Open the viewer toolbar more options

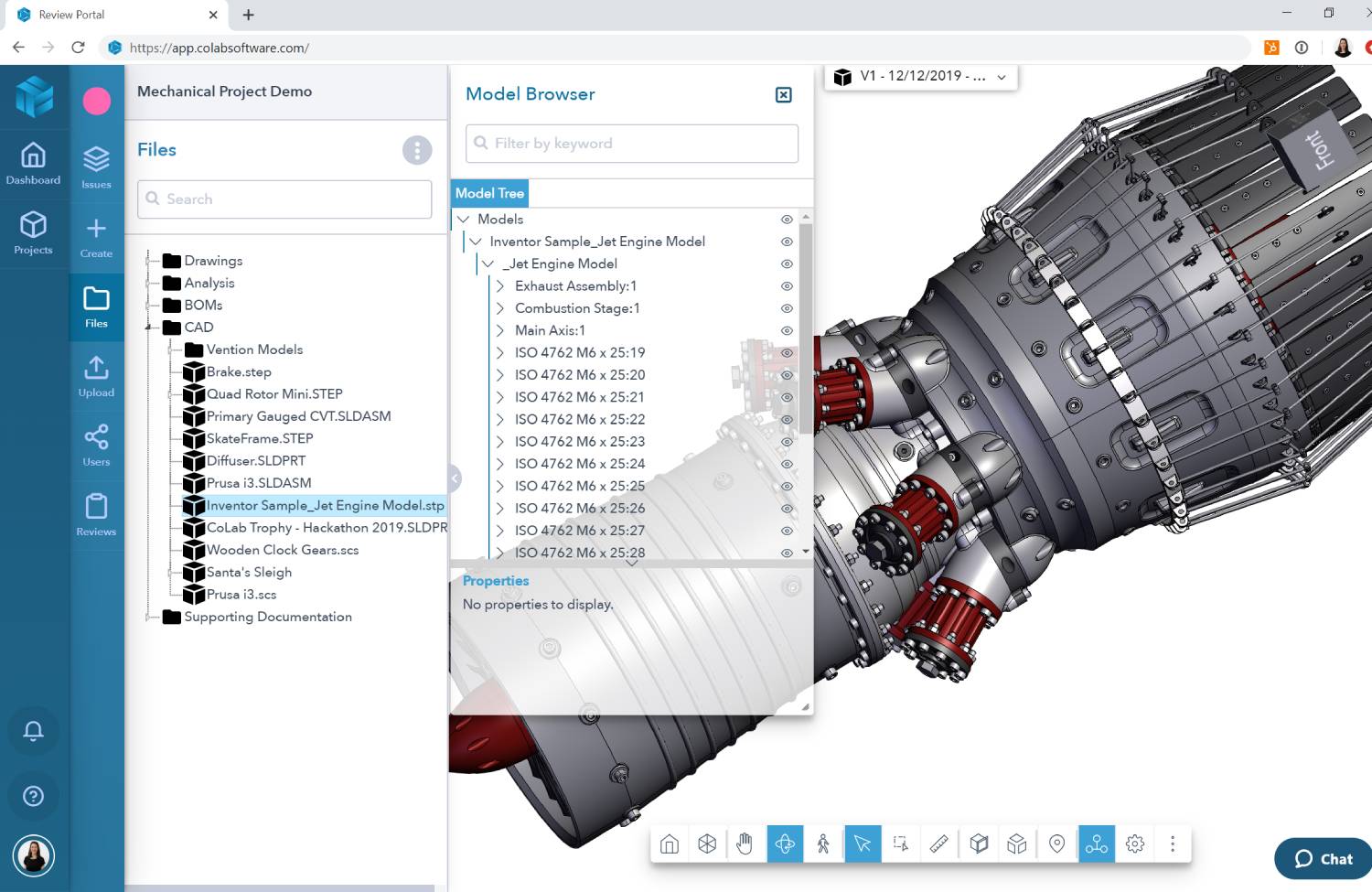coord(1173,844)
